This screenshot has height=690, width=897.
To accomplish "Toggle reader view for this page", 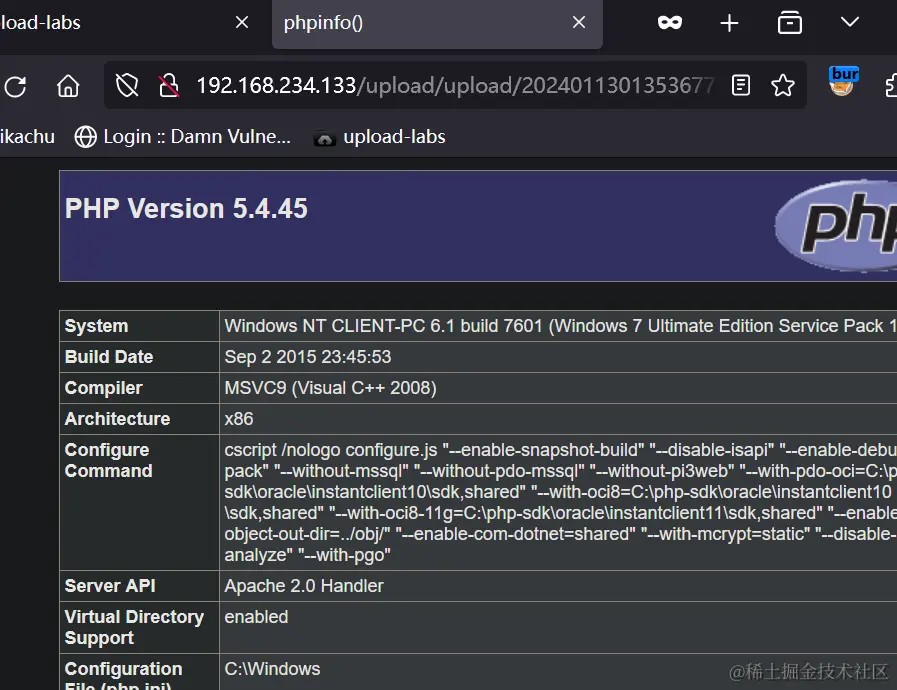I will point(741,86).
